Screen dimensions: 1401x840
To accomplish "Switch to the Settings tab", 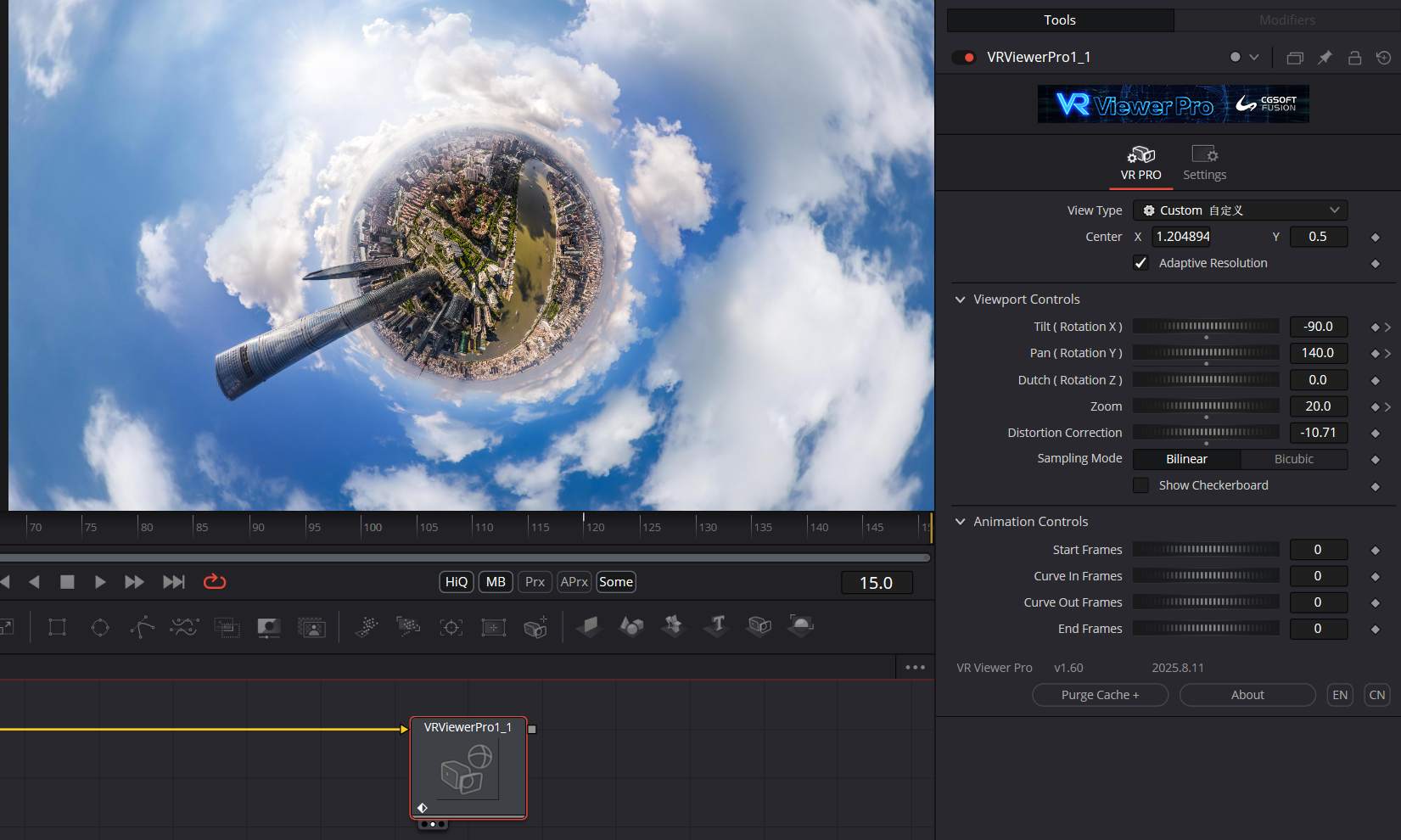I will coord(1204,162).
